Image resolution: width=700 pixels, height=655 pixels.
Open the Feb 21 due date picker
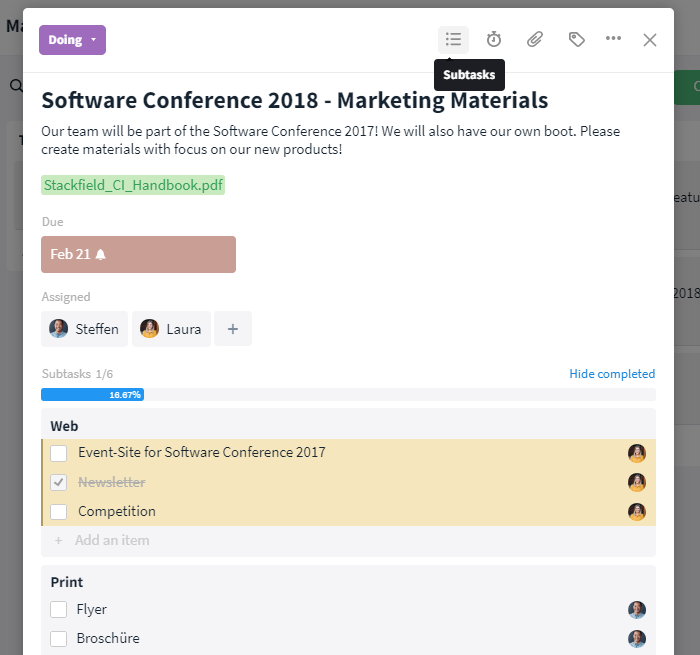[x=138, y=254]
